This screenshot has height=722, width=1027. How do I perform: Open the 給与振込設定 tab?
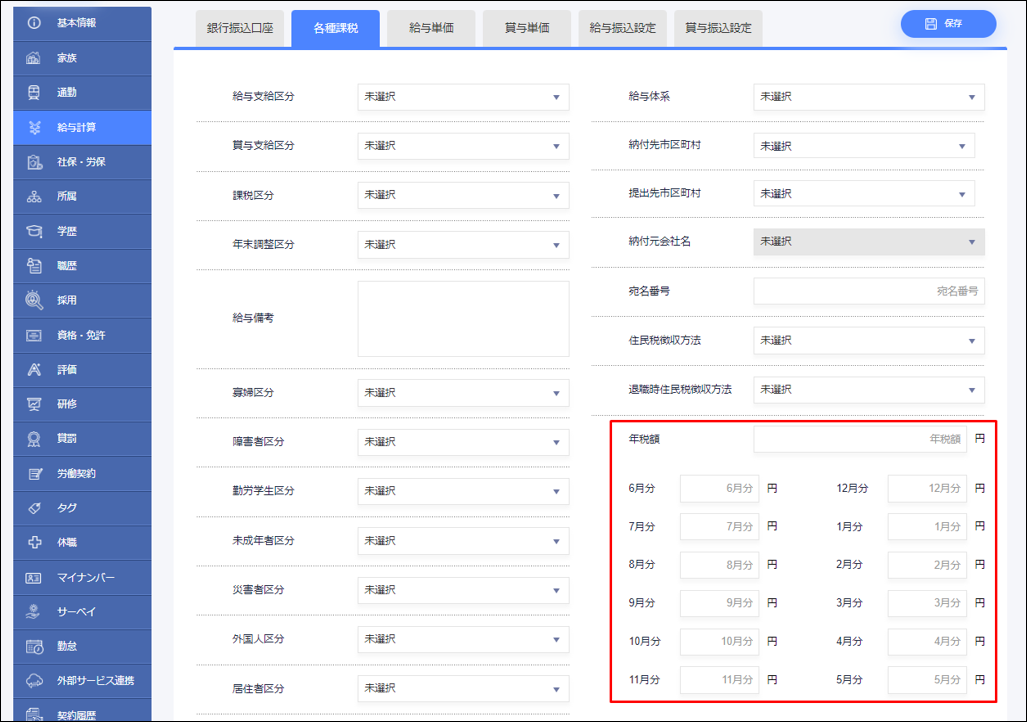coord(622,28)
